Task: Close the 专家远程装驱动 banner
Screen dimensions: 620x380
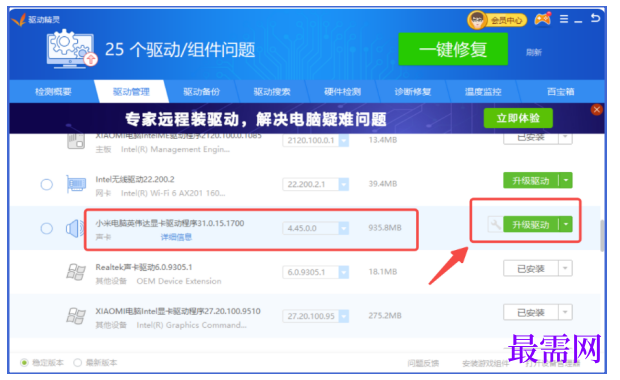Action: click(597, 110)
